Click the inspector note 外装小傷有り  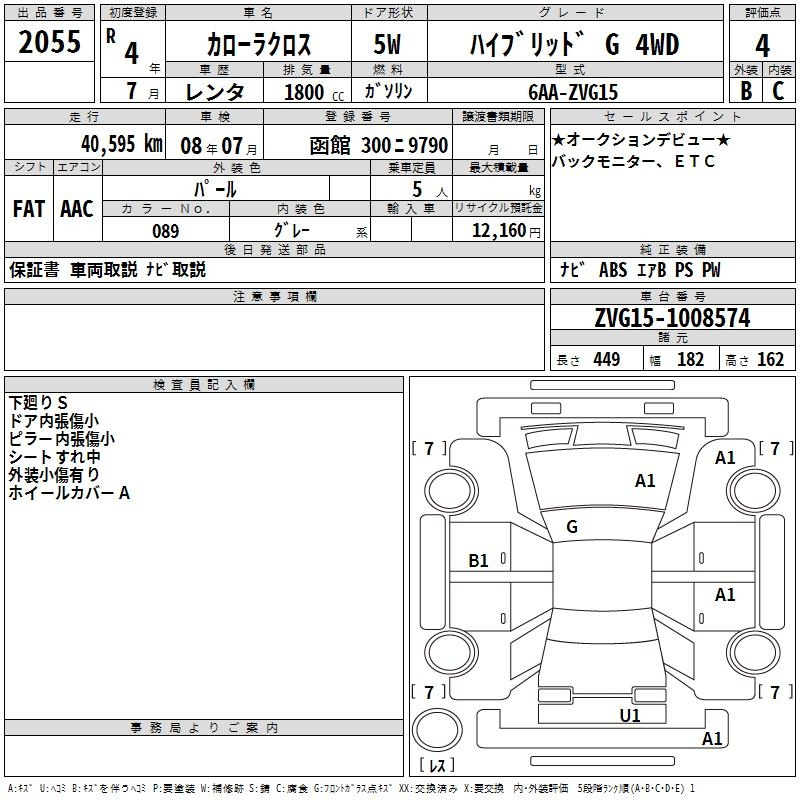click(54, 474)
